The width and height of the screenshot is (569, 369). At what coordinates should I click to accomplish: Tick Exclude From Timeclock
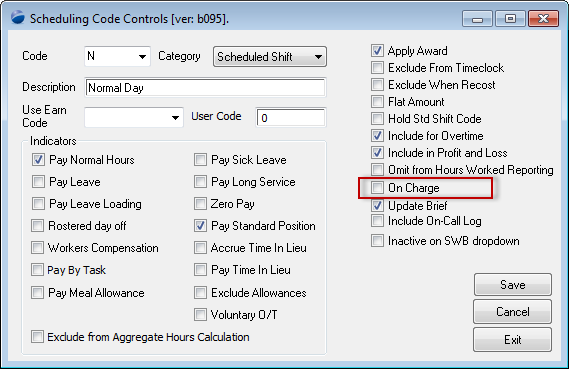377,67
